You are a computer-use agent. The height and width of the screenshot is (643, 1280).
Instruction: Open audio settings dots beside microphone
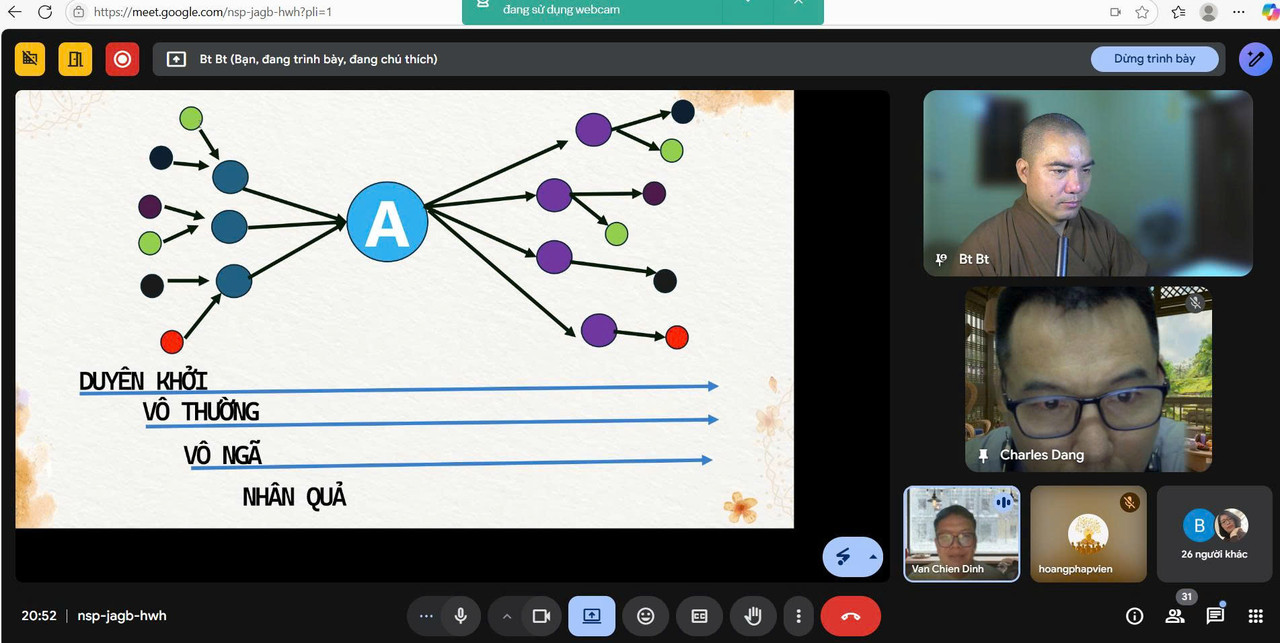pyautogui.click(x=426, y=616)
